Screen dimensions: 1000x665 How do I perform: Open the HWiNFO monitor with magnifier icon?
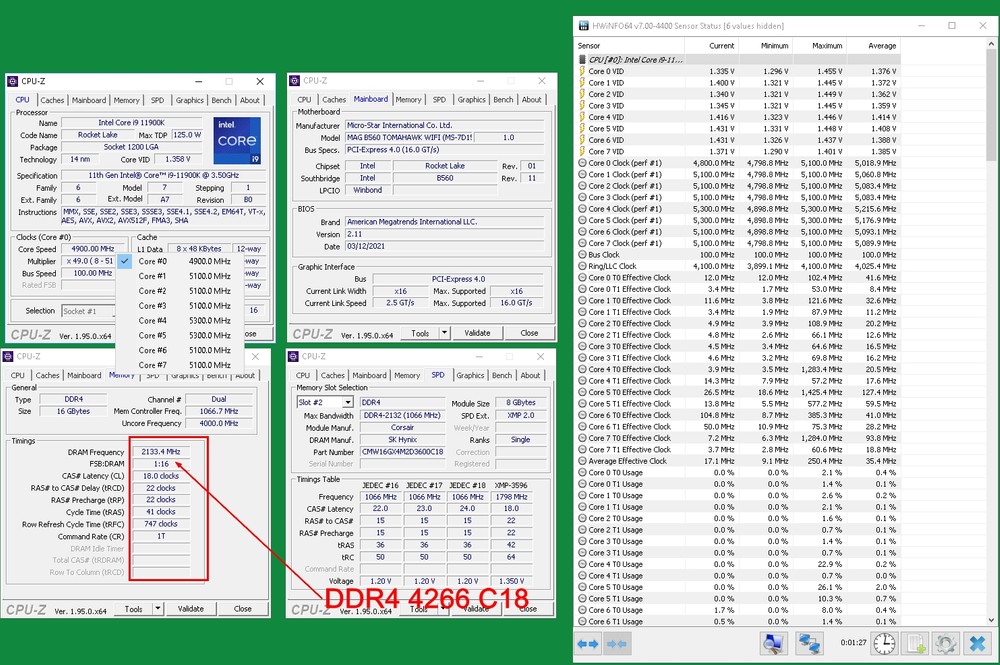point(773,644)
